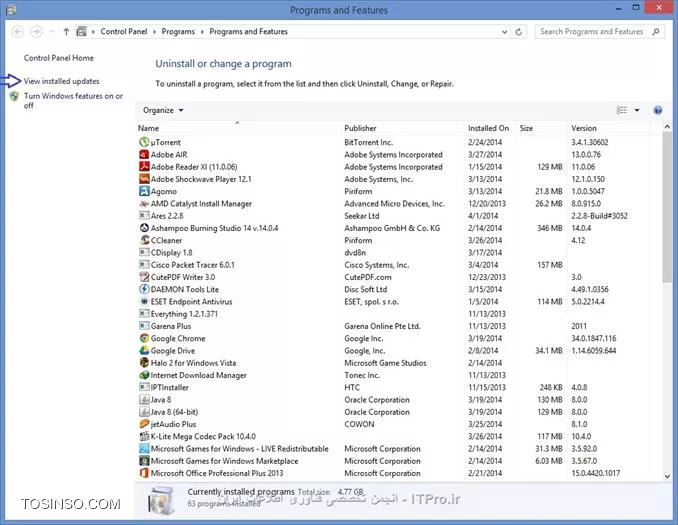Screen dimensions: 678x525
Task: Click the K-Lite Mega Codec Pack icon
Action: 144,436
